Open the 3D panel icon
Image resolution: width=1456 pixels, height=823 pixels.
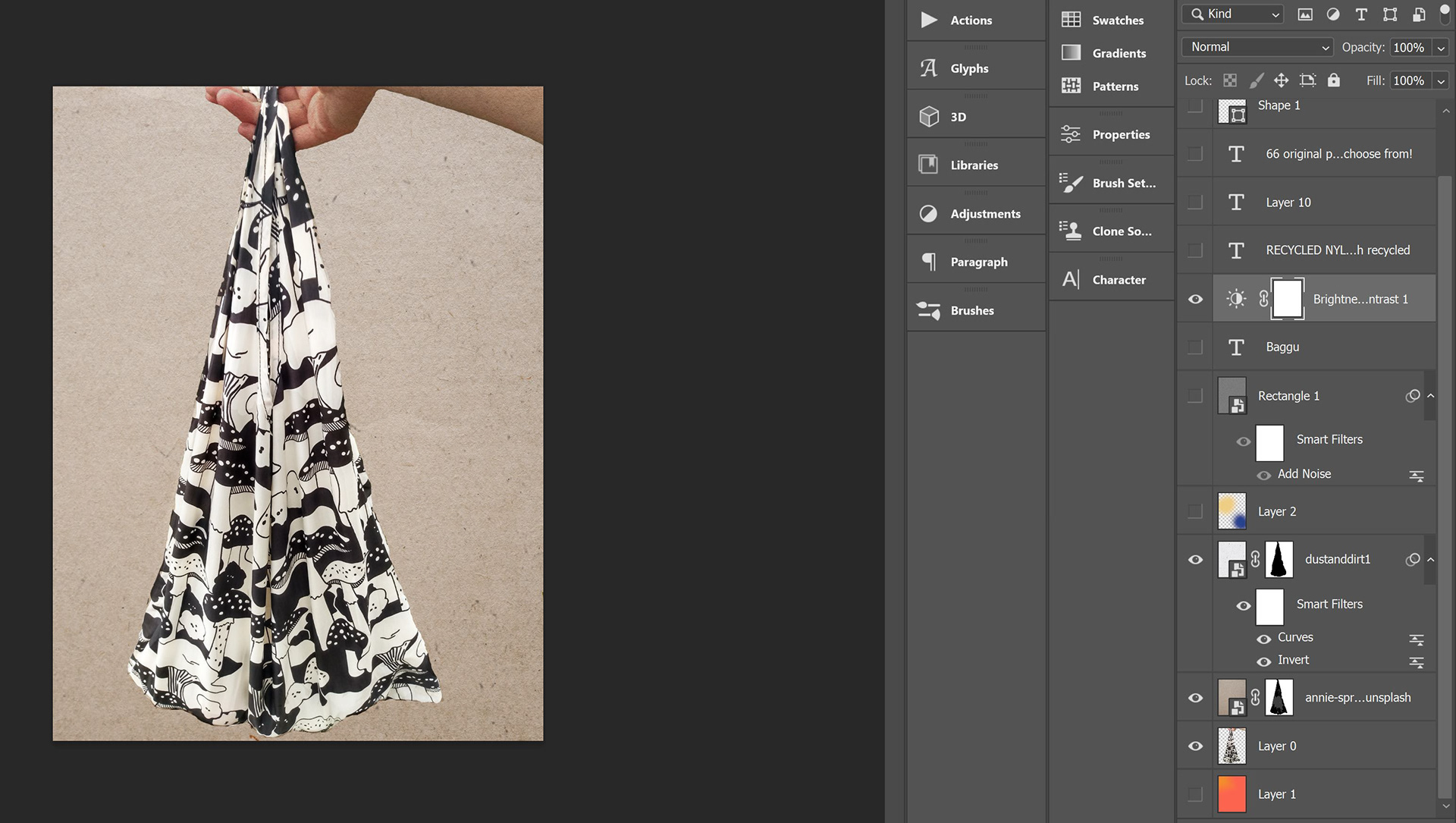coord(929,117)
